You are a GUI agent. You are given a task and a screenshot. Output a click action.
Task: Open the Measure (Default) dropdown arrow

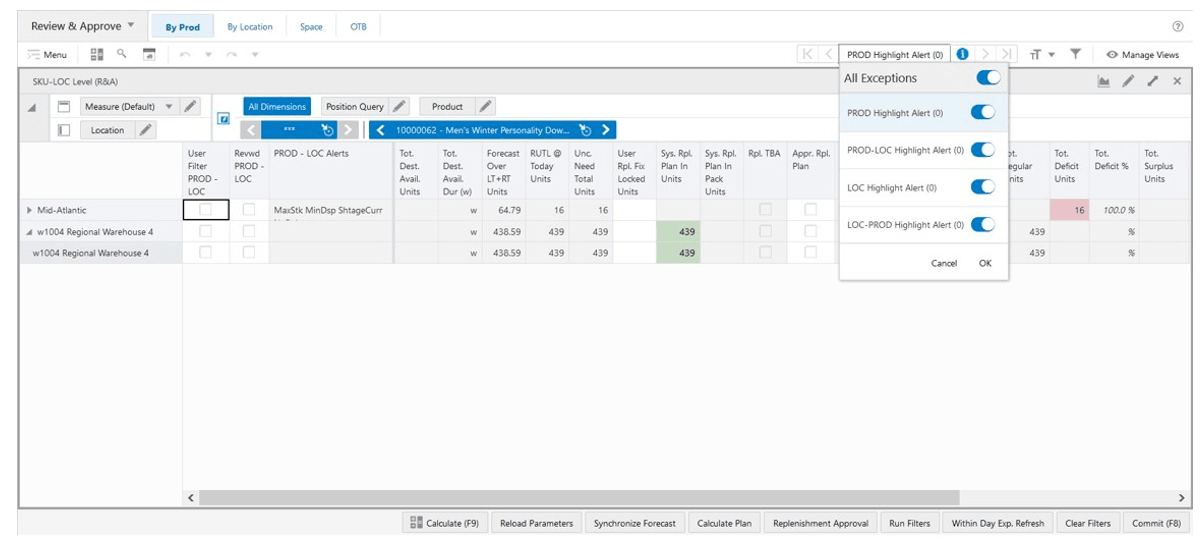click(x=168, y=106)
